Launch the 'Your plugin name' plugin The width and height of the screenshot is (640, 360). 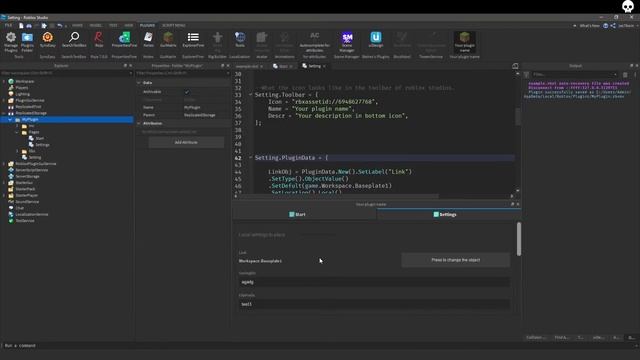point(464,42)
